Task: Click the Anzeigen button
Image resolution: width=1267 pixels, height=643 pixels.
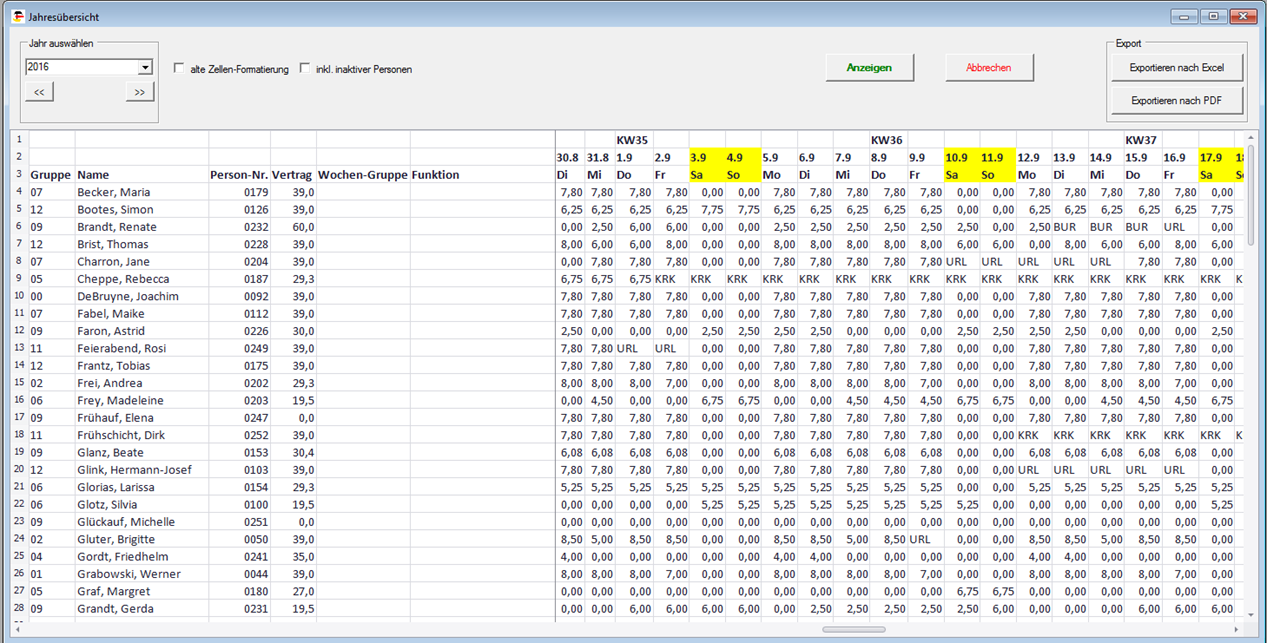Action: (x=869, y=67)
